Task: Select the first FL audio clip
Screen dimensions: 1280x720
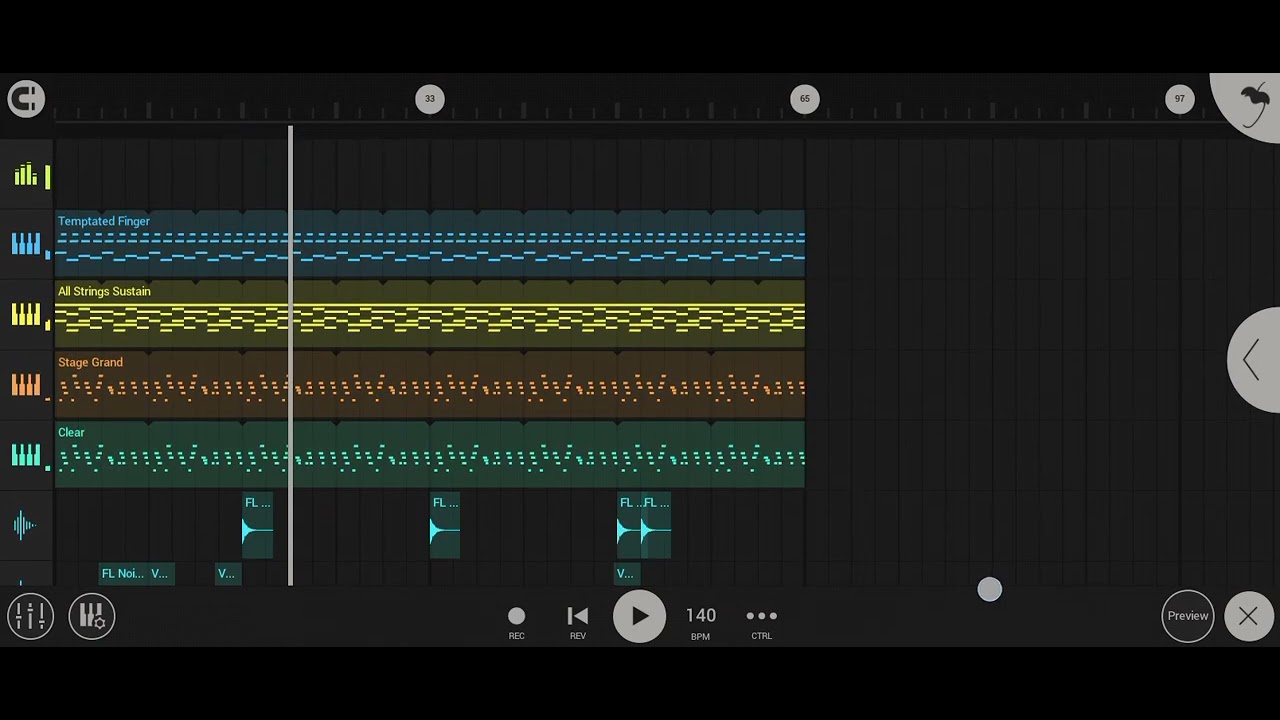Action: pos(257,525)
